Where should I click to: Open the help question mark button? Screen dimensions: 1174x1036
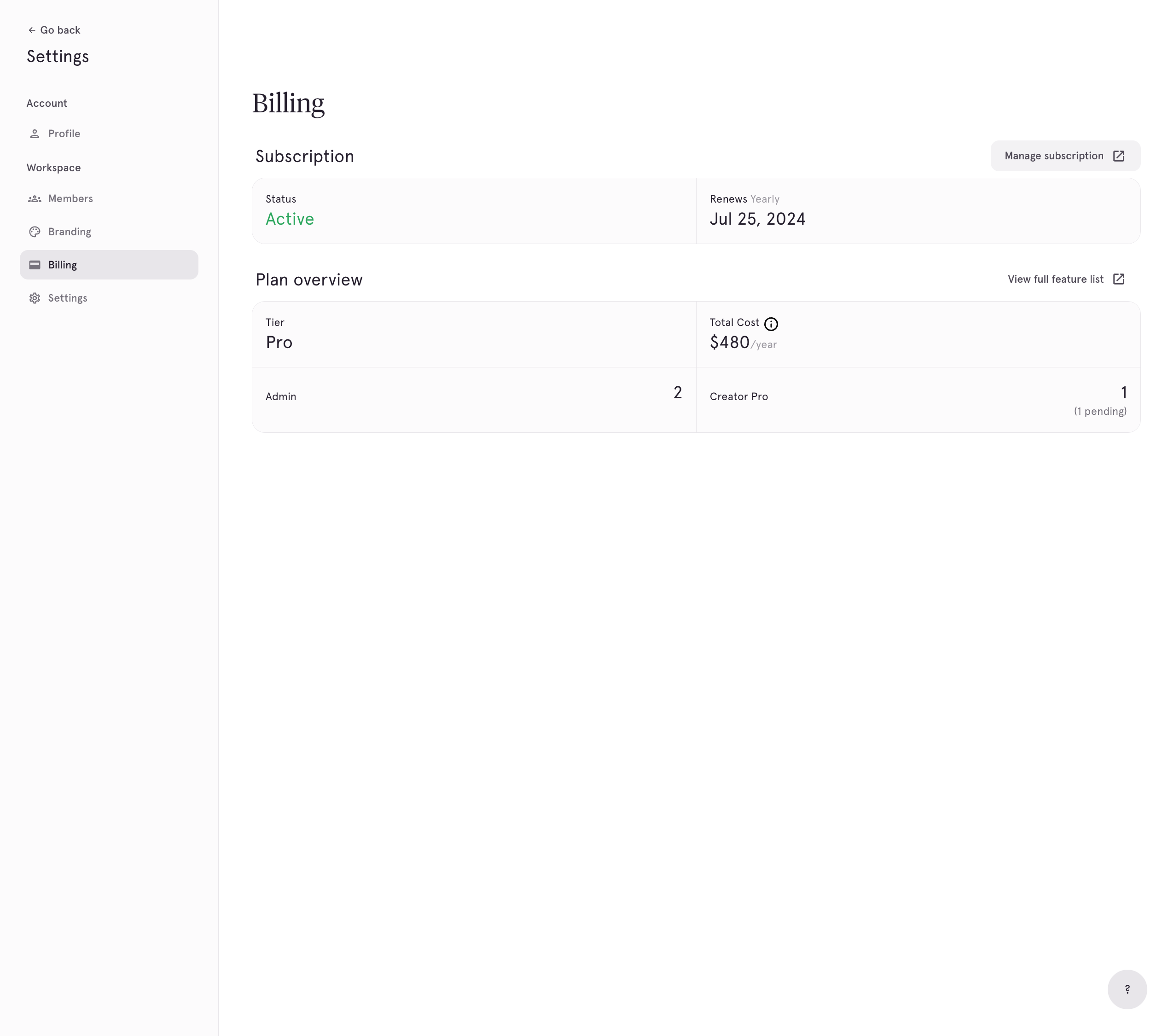(1127, 989)
